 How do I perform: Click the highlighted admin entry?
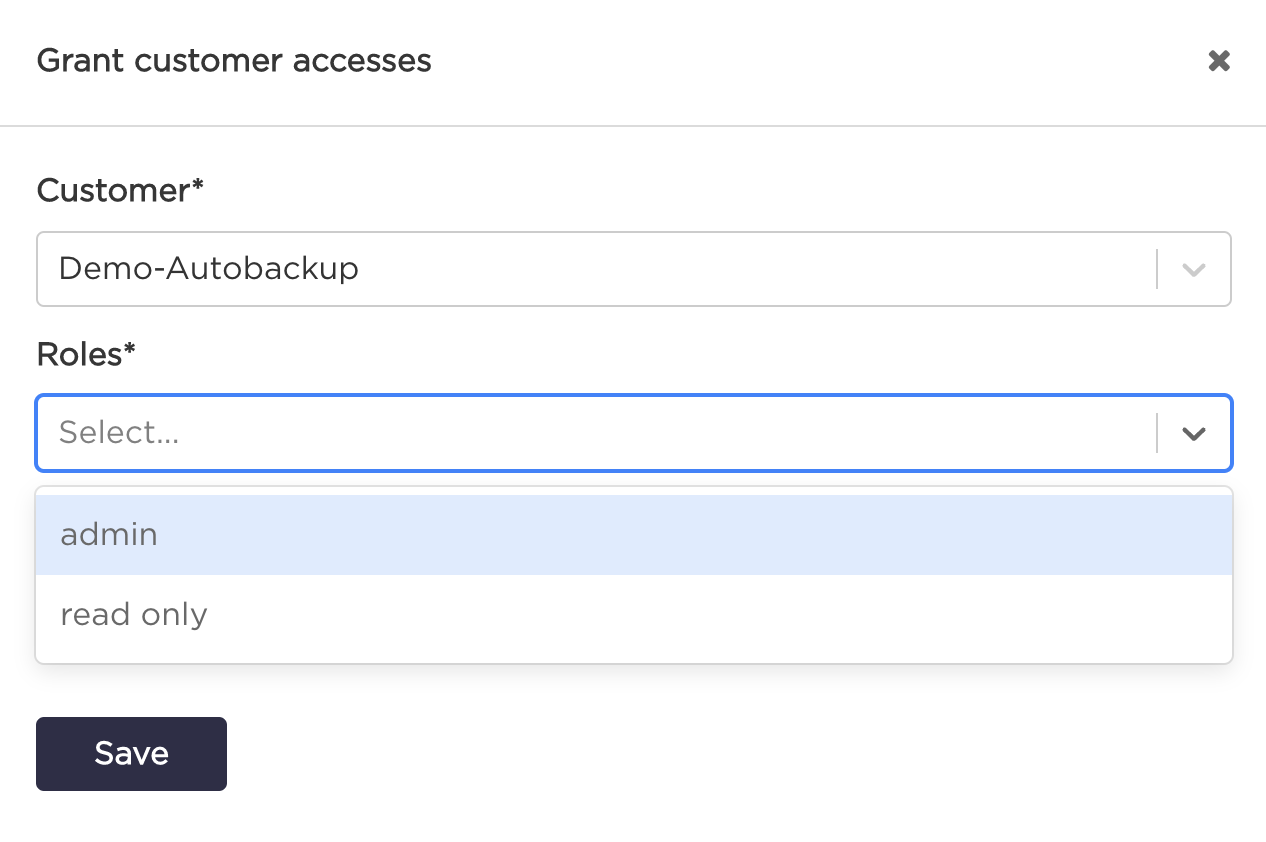click(108, 534)
